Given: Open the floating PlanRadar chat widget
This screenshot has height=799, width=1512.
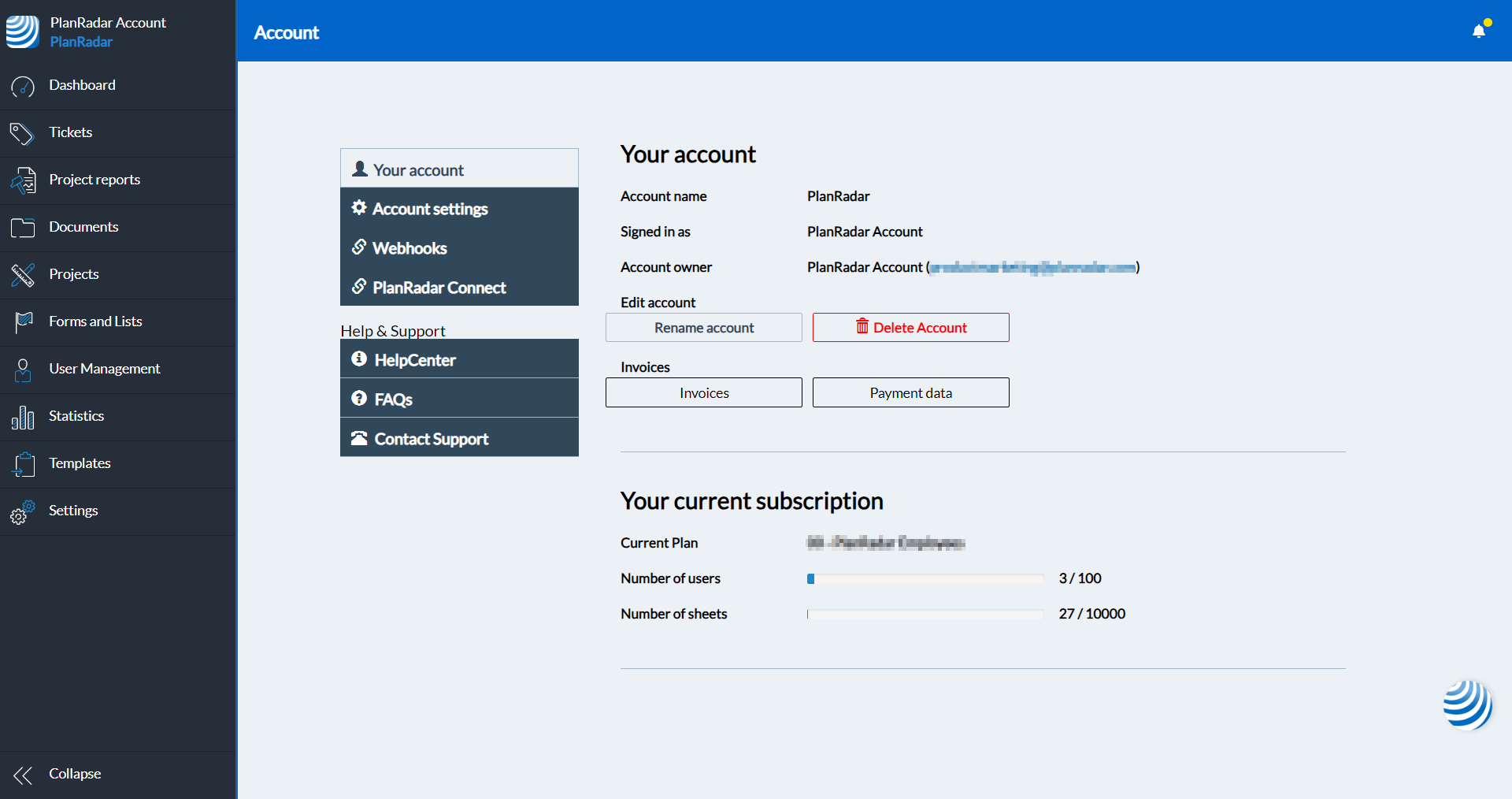Looking at the screenshot, I should click(1467, 704).
